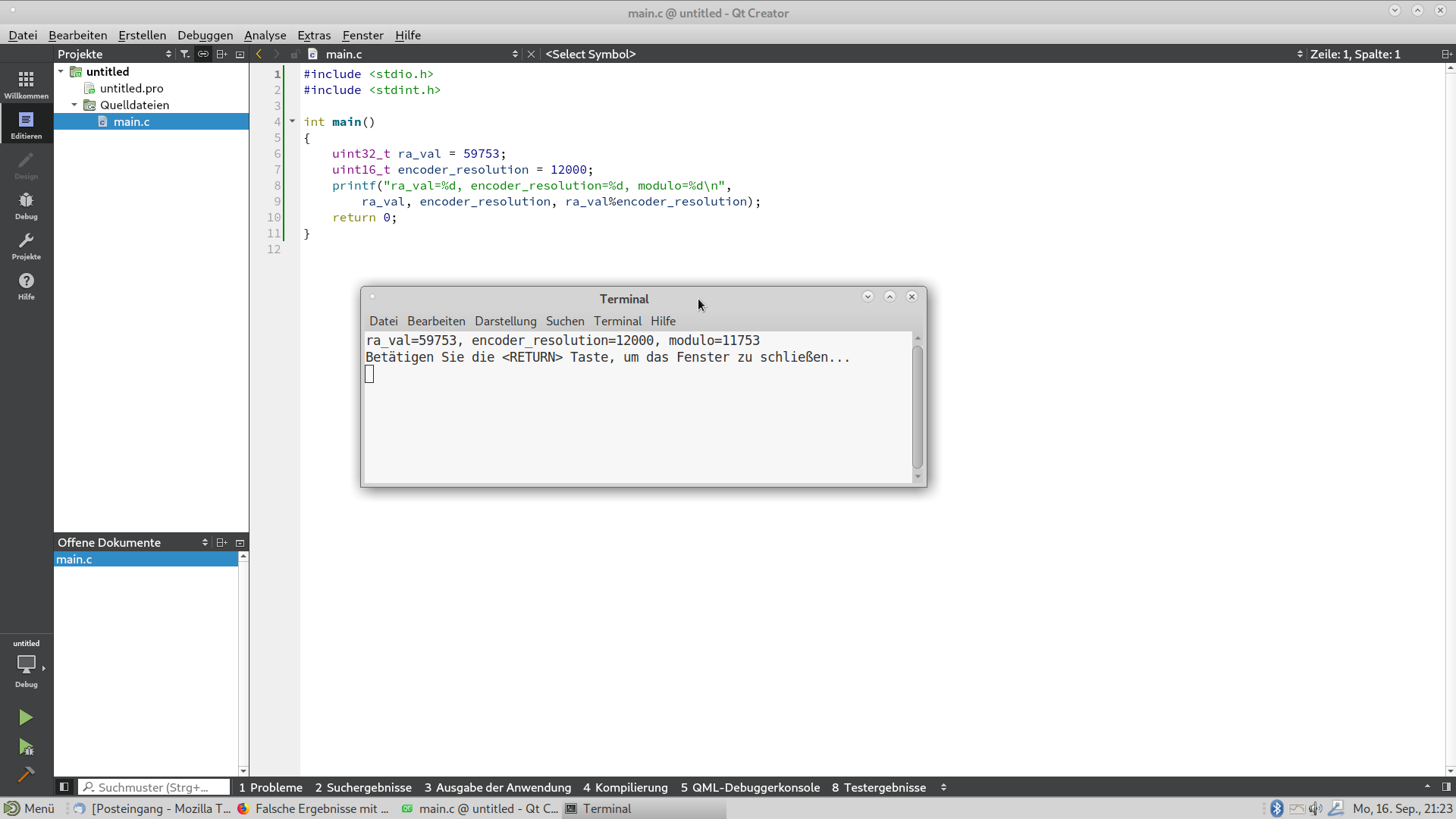Open the Testergebnisse pane

click(x=879, y=787)
